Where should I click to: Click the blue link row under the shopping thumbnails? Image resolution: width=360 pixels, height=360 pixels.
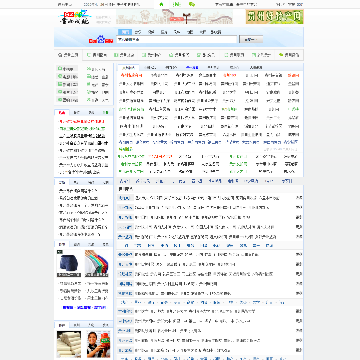click(84, 307)
